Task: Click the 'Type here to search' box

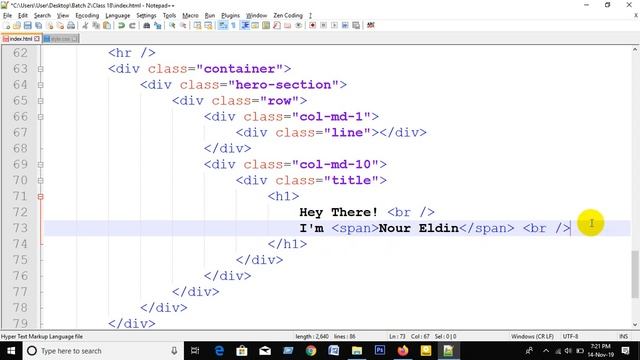Action: coord(102,351)
